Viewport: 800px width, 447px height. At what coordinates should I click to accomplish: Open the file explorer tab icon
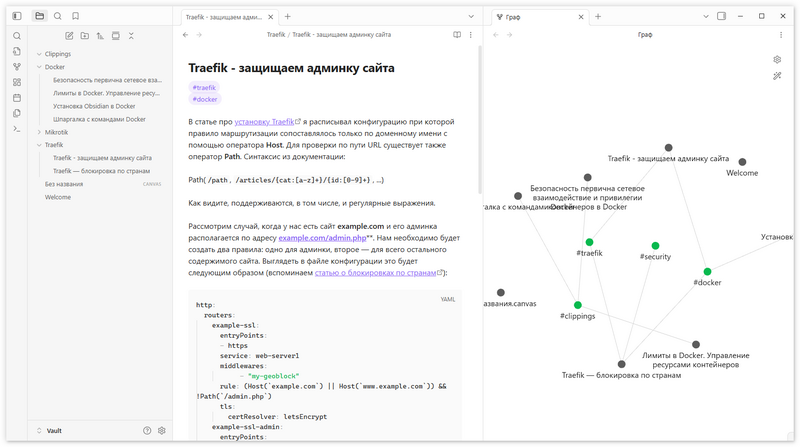(39, 16)
